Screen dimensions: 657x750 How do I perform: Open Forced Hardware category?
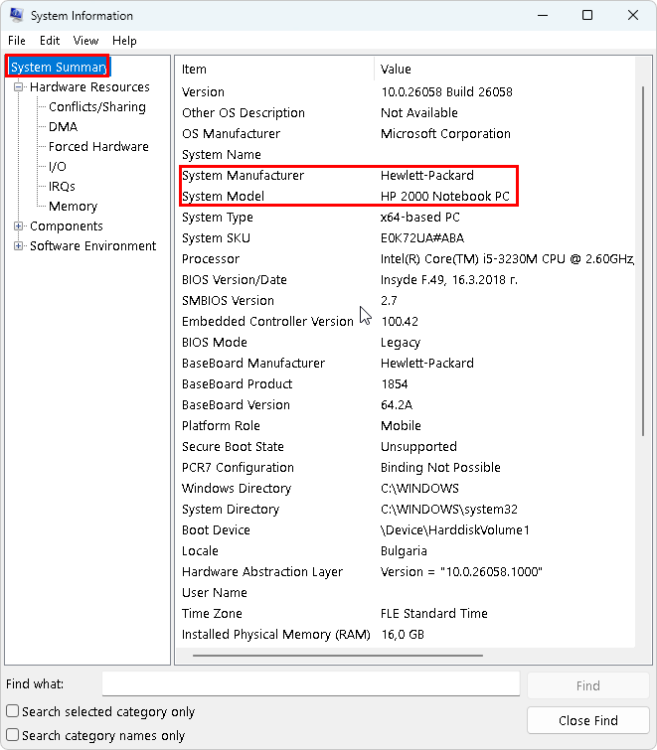click(x=99, y=146)
